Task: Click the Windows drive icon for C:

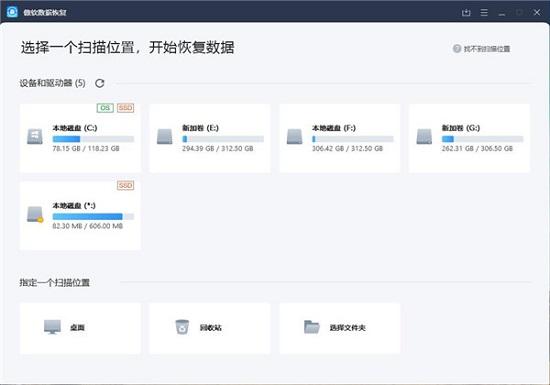Action: point(35,136)
